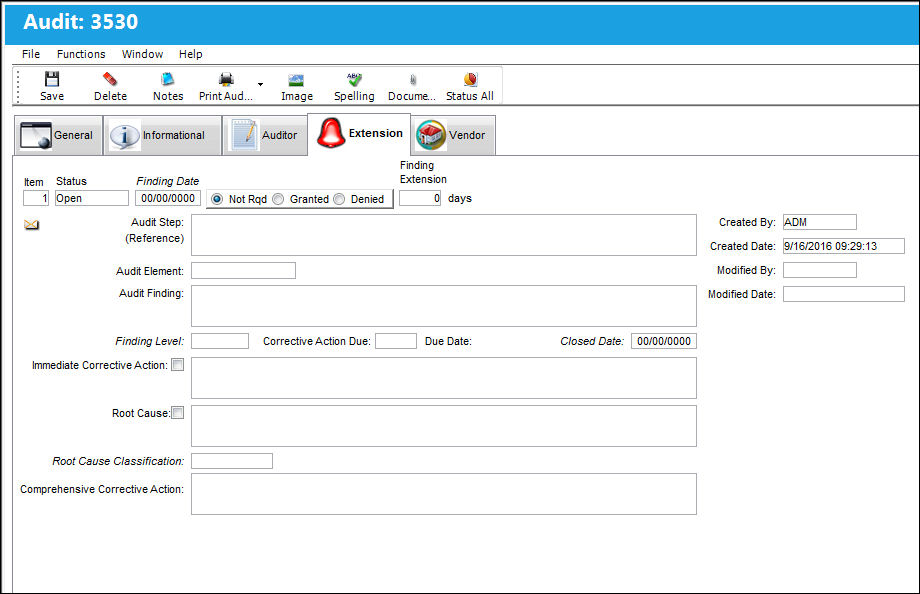
Task: Select the Denied radio button
Action: pos(339,199)
